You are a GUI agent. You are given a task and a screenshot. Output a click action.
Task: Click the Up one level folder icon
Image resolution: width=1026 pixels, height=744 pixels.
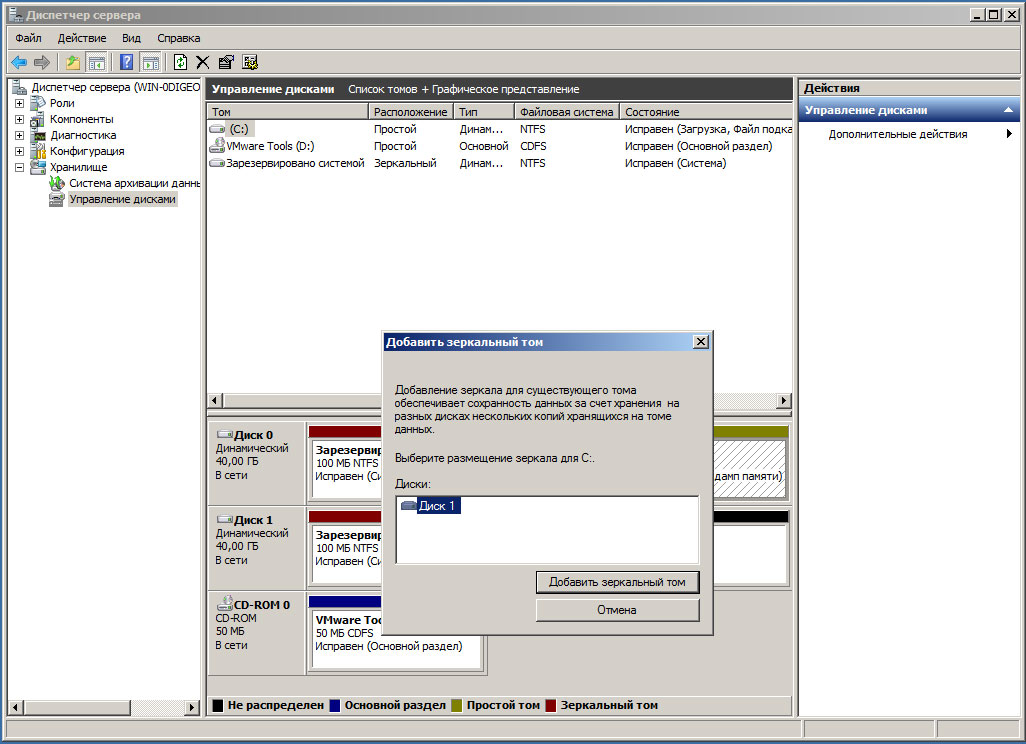[73, 62]
